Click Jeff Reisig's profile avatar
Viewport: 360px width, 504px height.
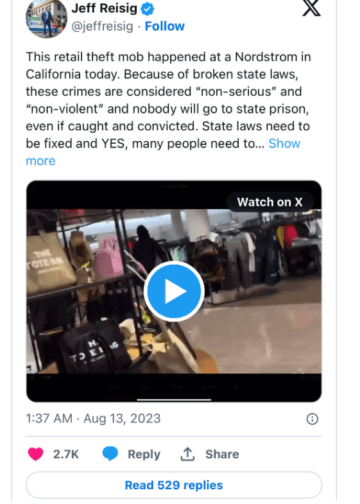pos(46,18)
